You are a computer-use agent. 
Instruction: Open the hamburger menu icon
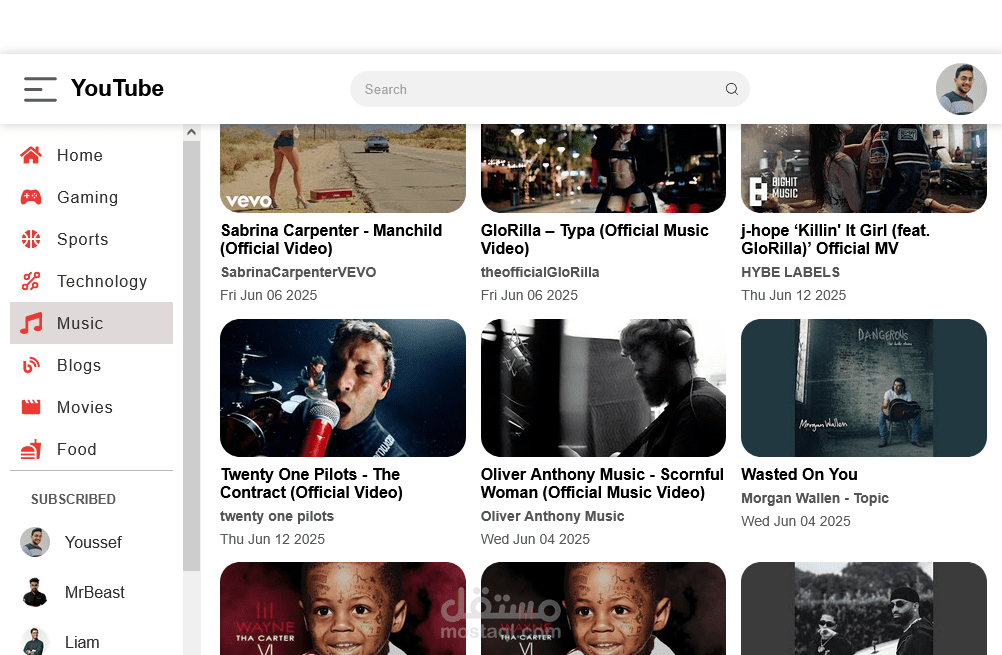tap(40, 89)
